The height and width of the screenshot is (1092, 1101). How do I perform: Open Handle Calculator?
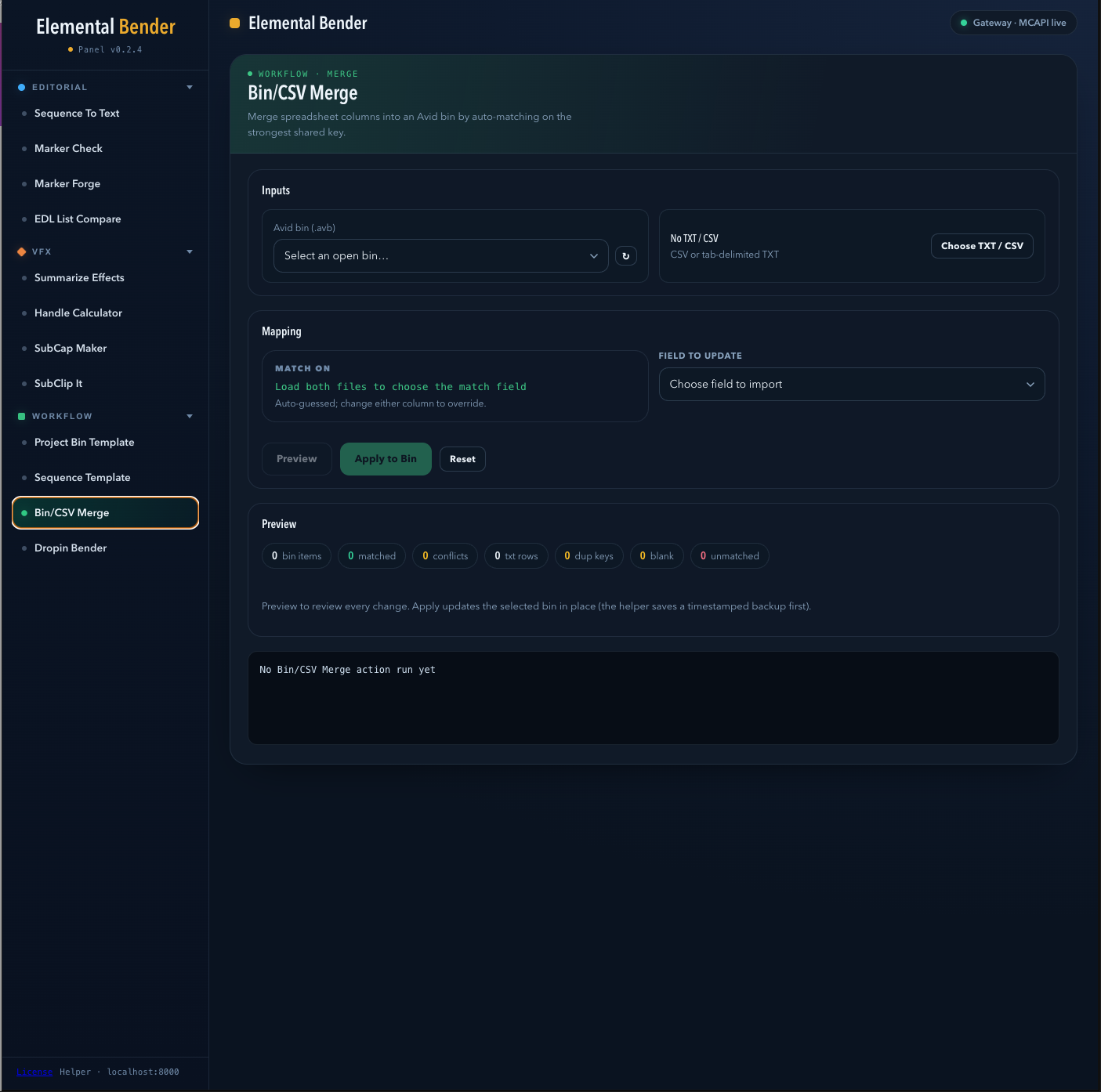[x=105, y=313]
